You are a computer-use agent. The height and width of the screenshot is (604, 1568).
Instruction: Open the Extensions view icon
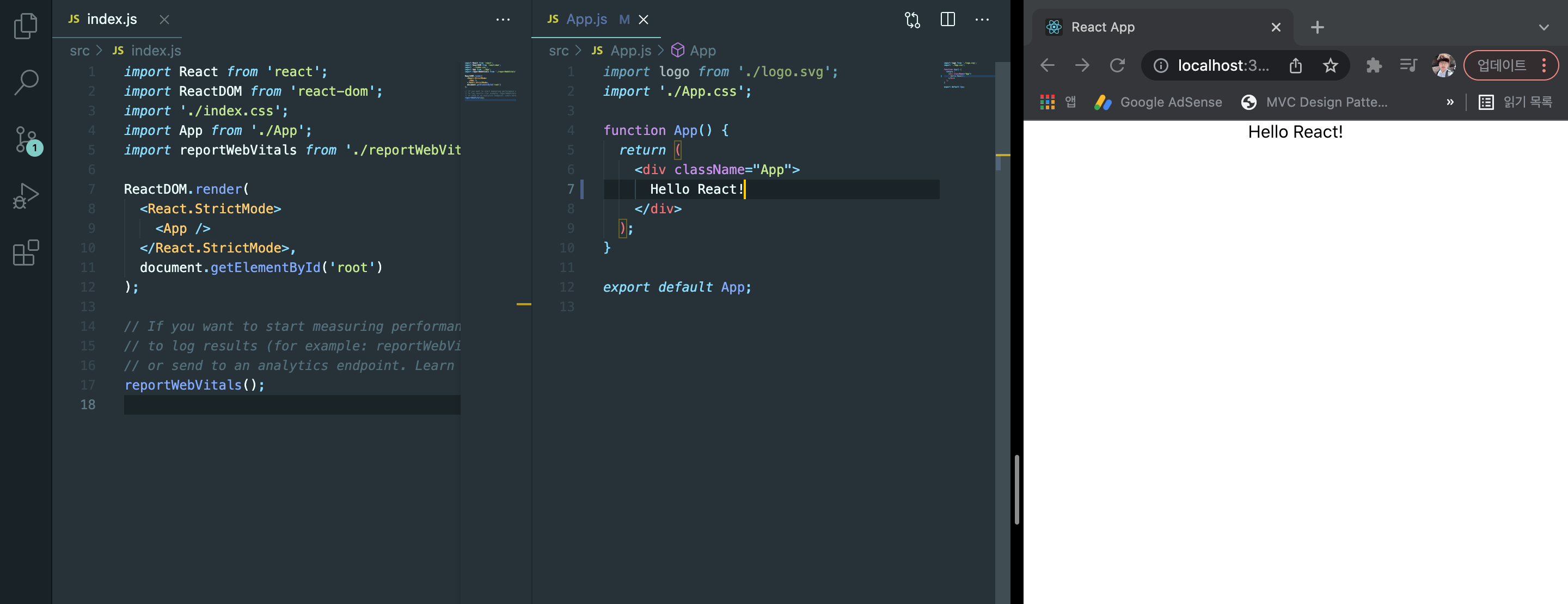26,252
